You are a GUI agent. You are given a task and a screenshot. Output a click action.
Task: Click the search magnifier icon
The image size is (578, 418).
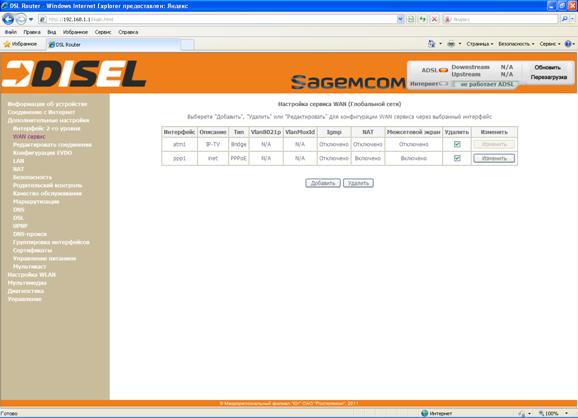564,19
